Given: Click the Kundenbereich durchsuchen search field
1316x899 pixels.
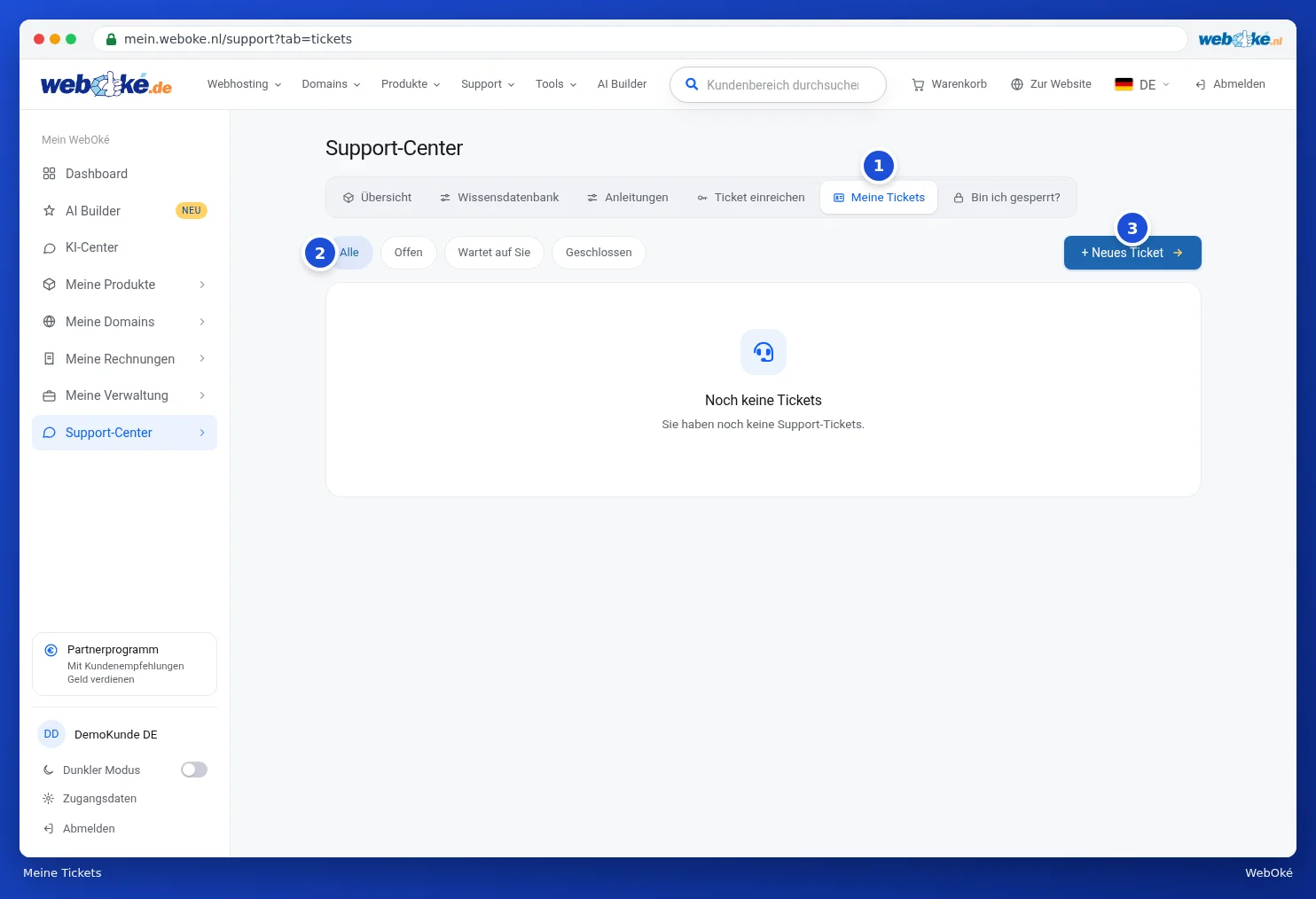Looking at the screenshot, I should [x=778, y=84].
